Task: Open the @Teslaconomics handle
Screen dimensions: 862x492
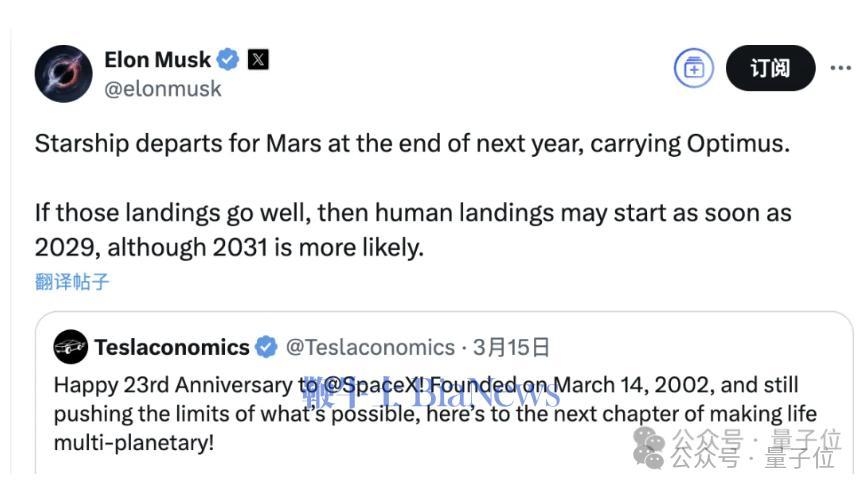Action: tap(371, 347)
